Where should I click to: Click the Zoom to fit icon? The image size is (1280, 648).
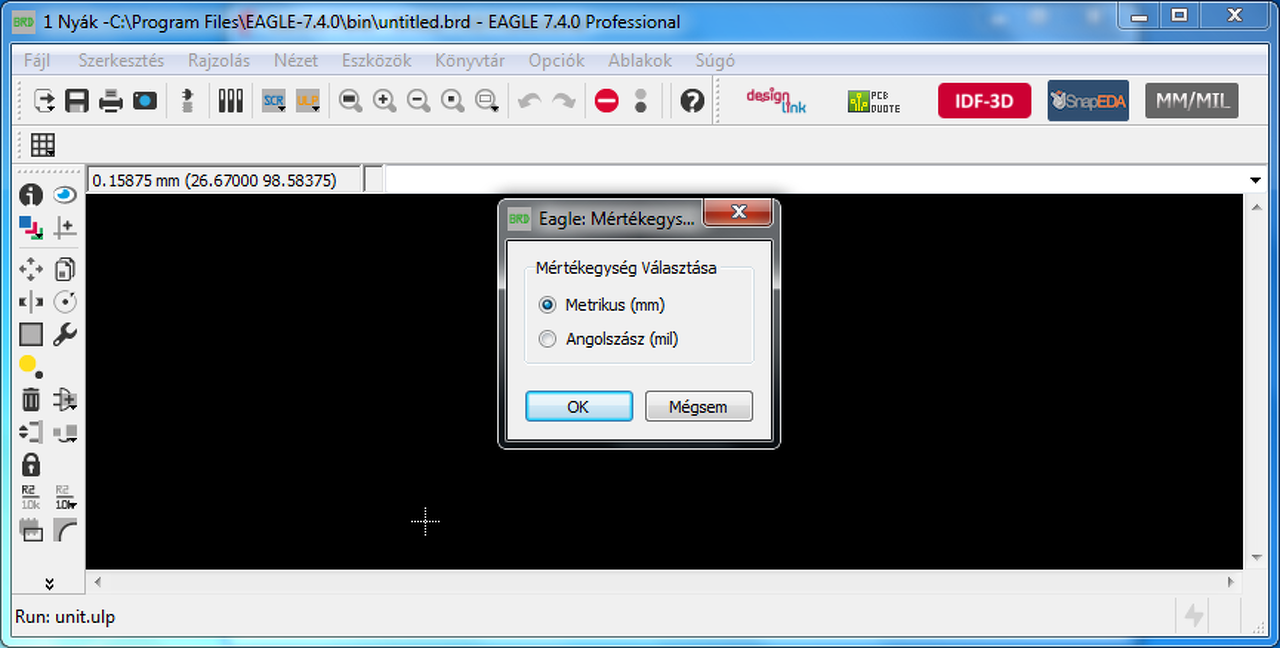pyautogui.click(x=350, y=100)
